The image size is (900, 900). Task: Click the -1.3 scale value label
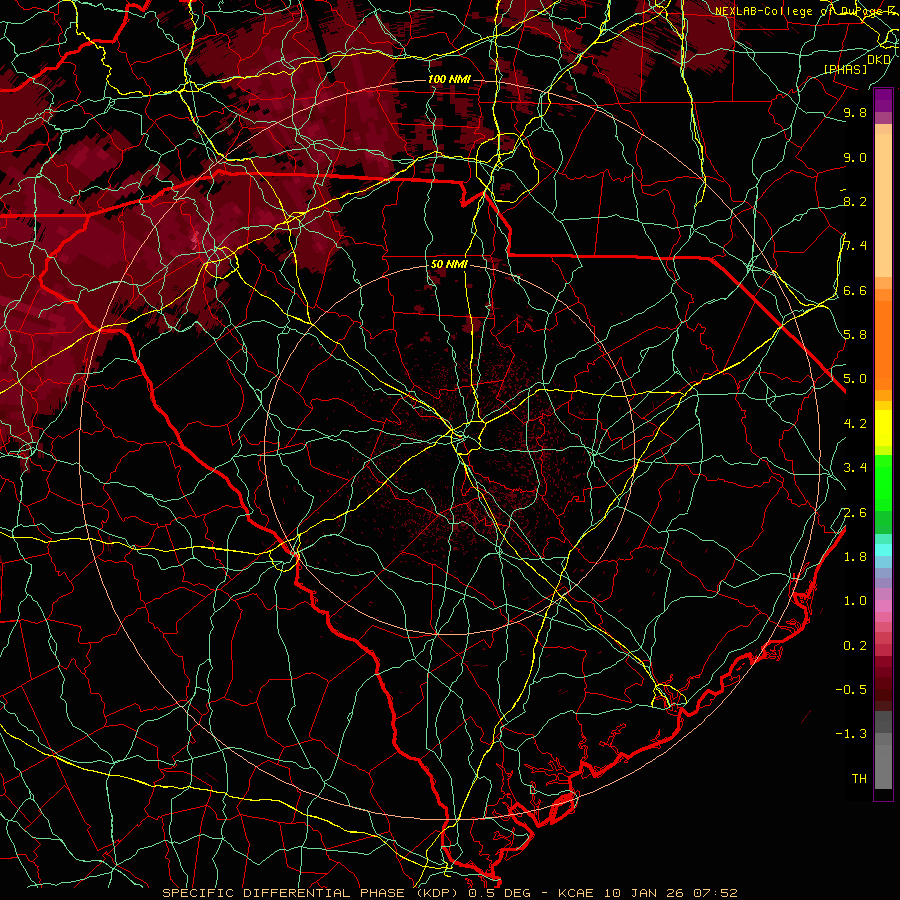(x=851, y=734)
